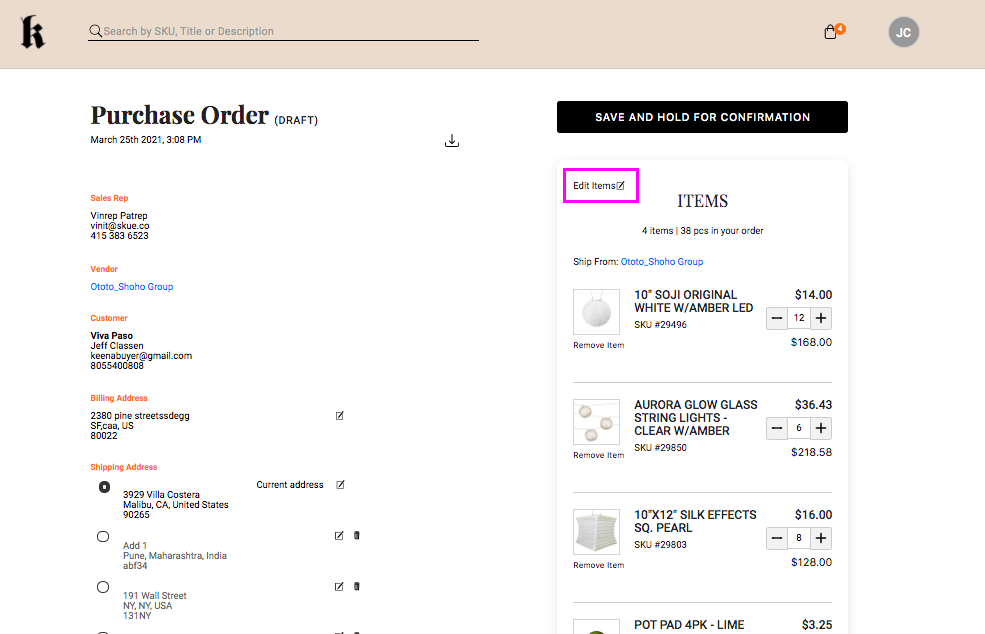
Task: Click the edit icon beside the billing address
Action: click(x=339, y=415)
